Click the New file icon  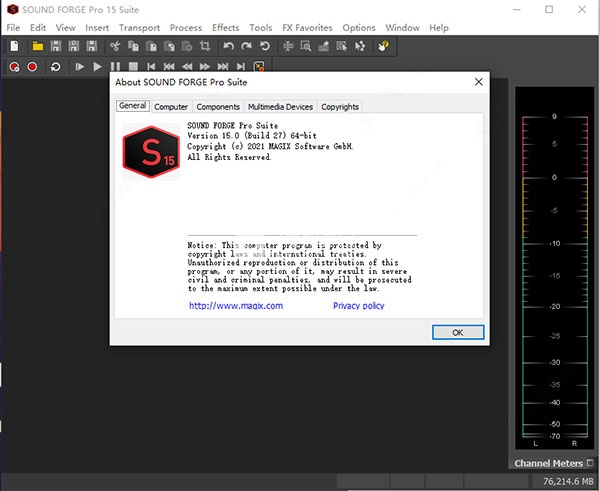click(15, 46)
